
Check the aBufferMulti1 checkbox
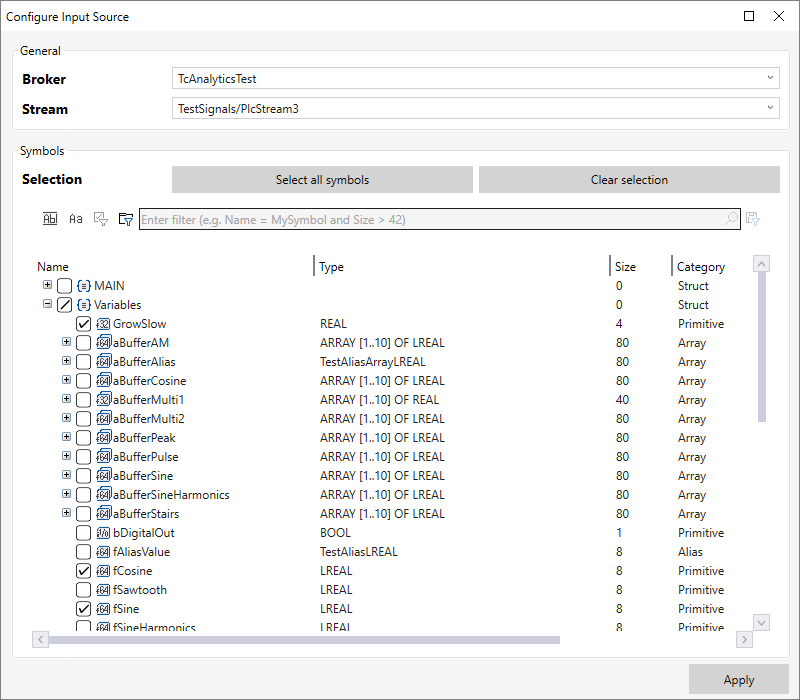tap(83, 400)
